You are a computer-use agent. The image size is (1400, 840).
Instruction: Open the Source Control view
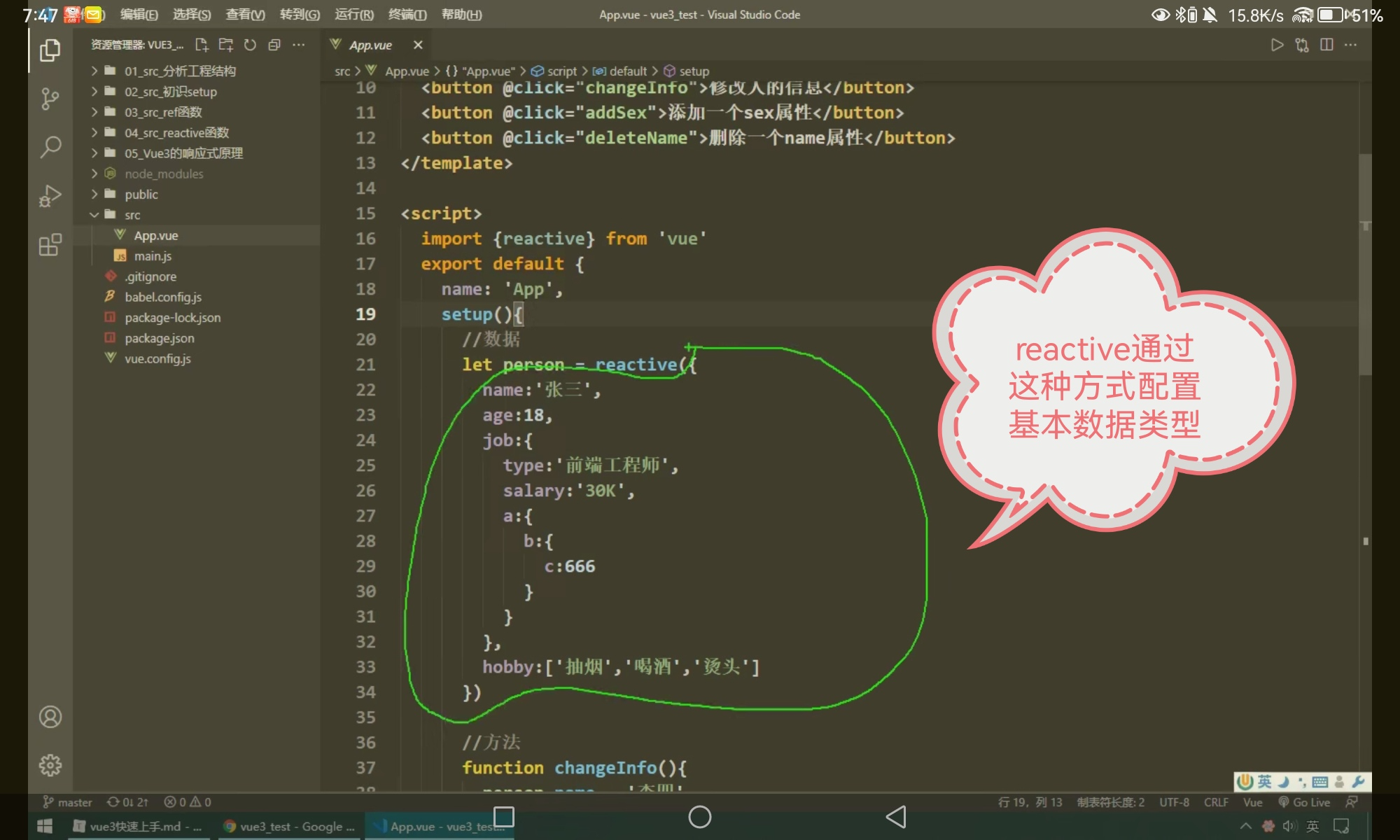[50, 98]
